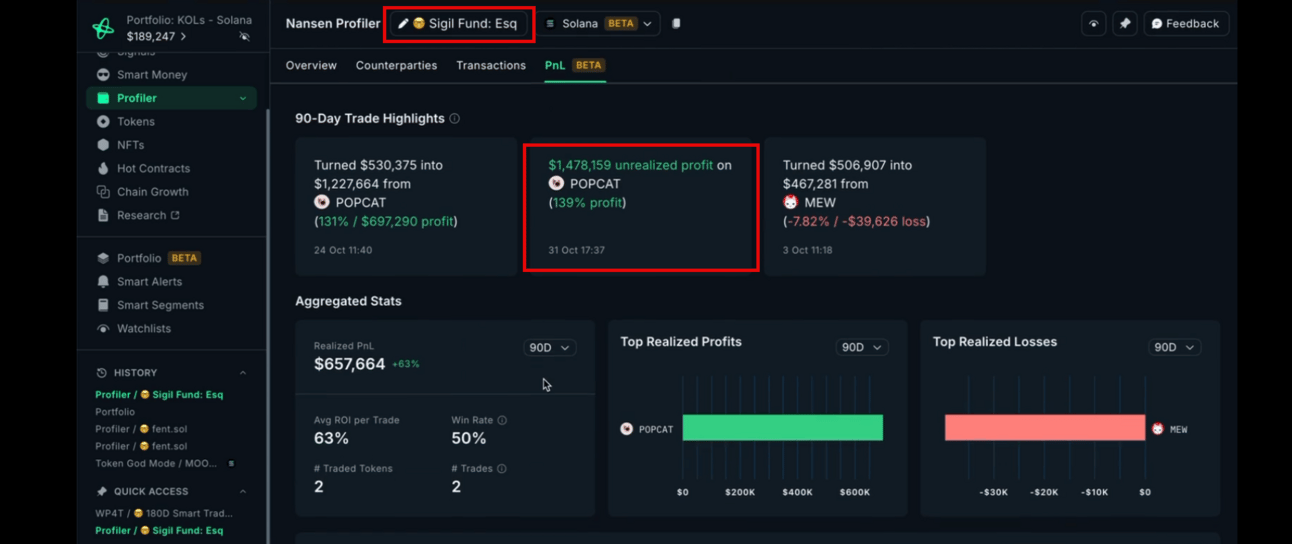Click the Smart Segments icon
The image size is (1292, 544).
103,305
